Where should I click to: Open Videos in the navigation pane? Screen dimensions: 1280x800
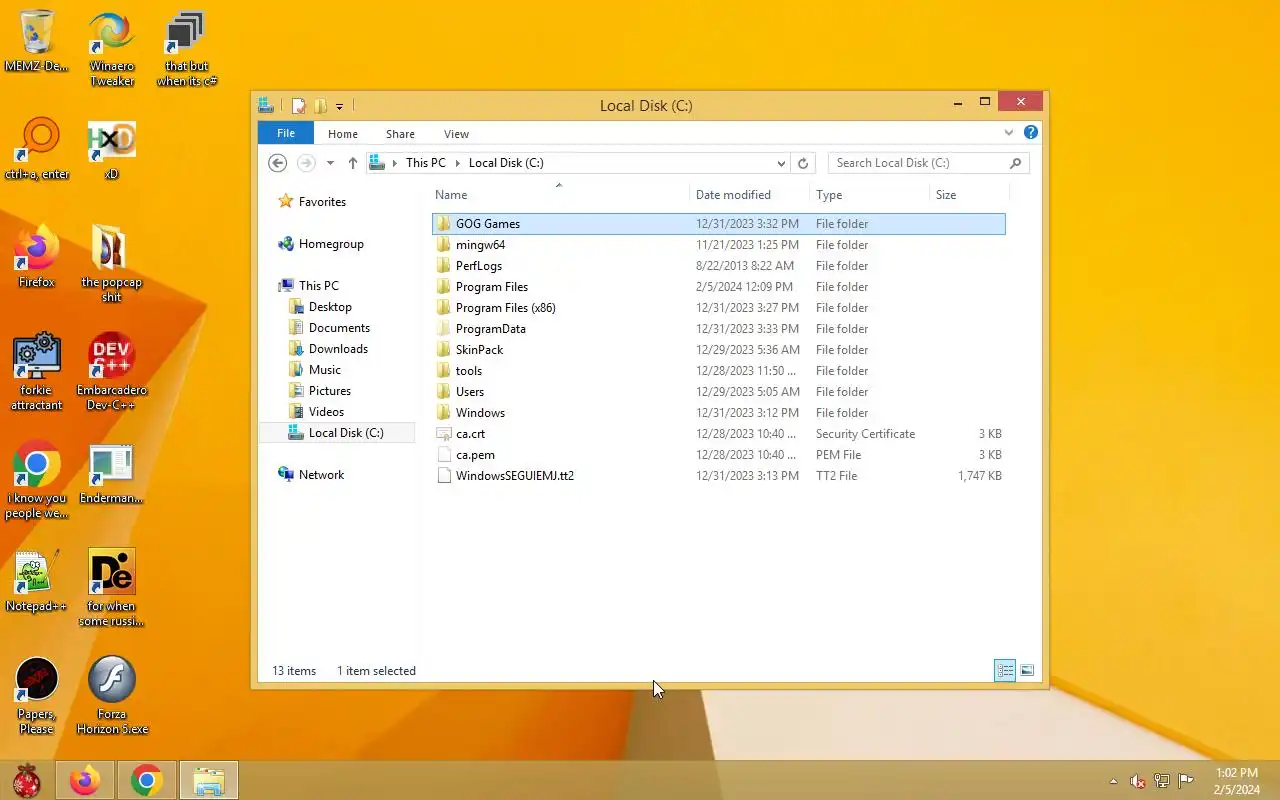pos(316,412)
